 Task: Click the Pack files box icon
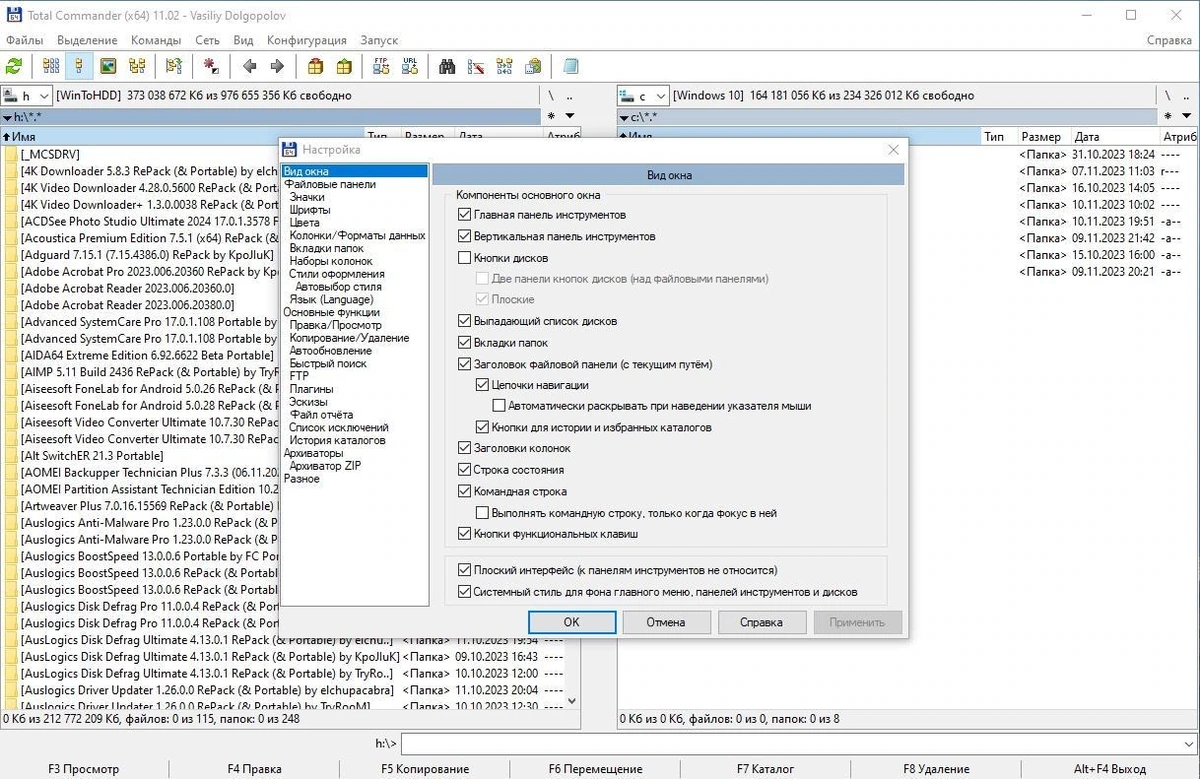(315, 66)
